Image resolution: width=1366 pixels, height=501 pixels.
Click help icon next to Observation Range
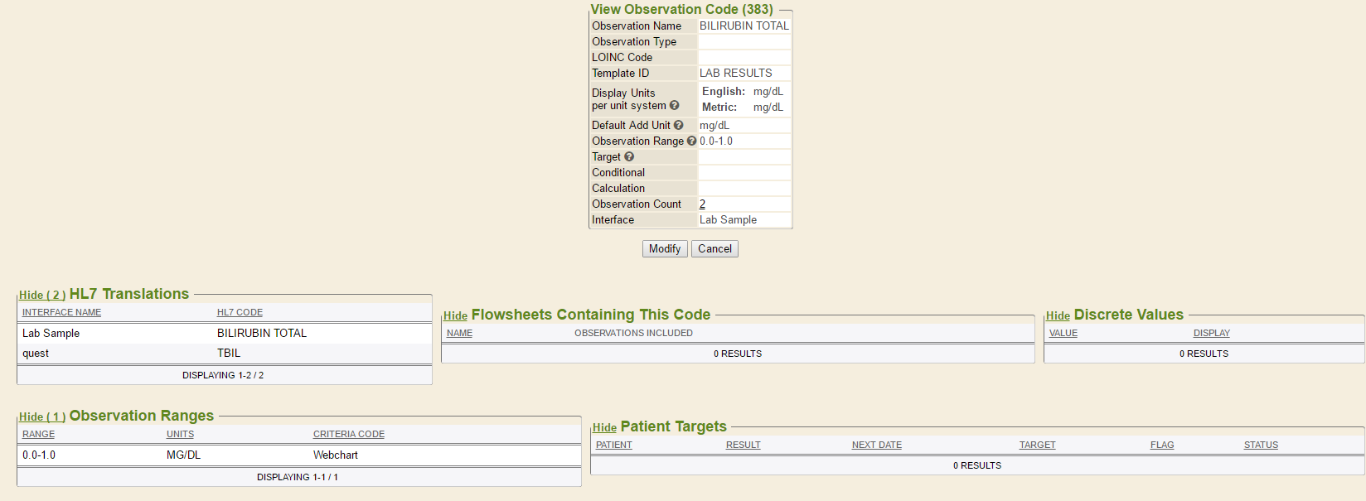(691, 141)
